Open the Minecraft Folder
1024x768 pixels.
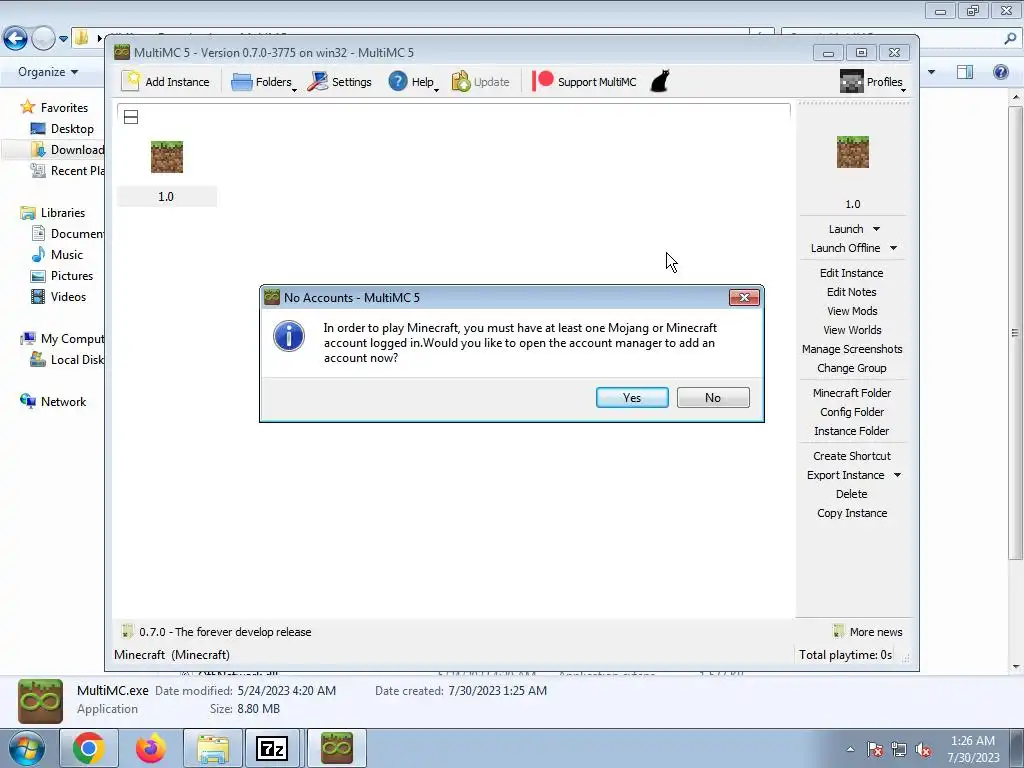852,392
